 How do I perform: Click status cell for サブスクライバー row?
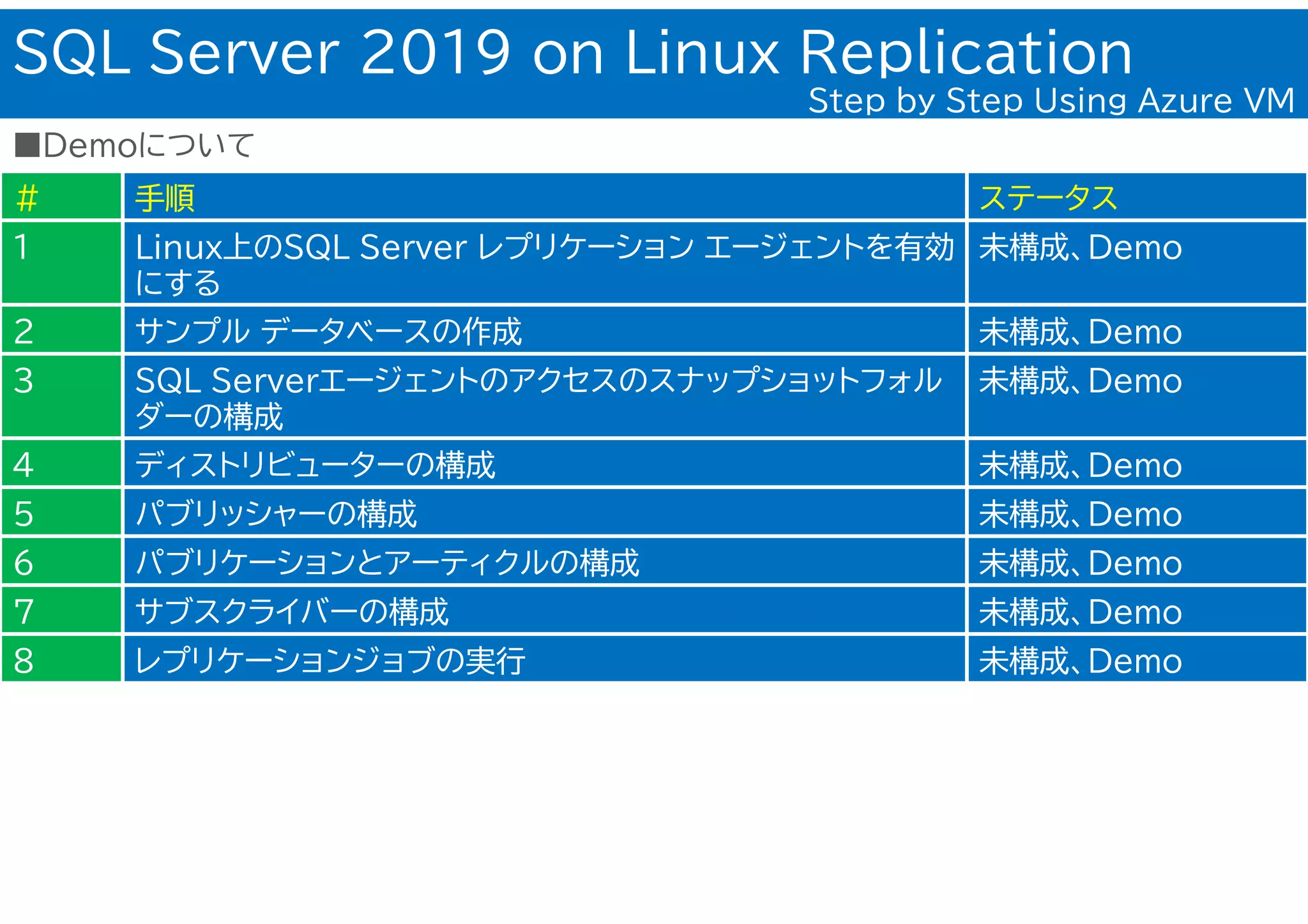point(1137,610)
